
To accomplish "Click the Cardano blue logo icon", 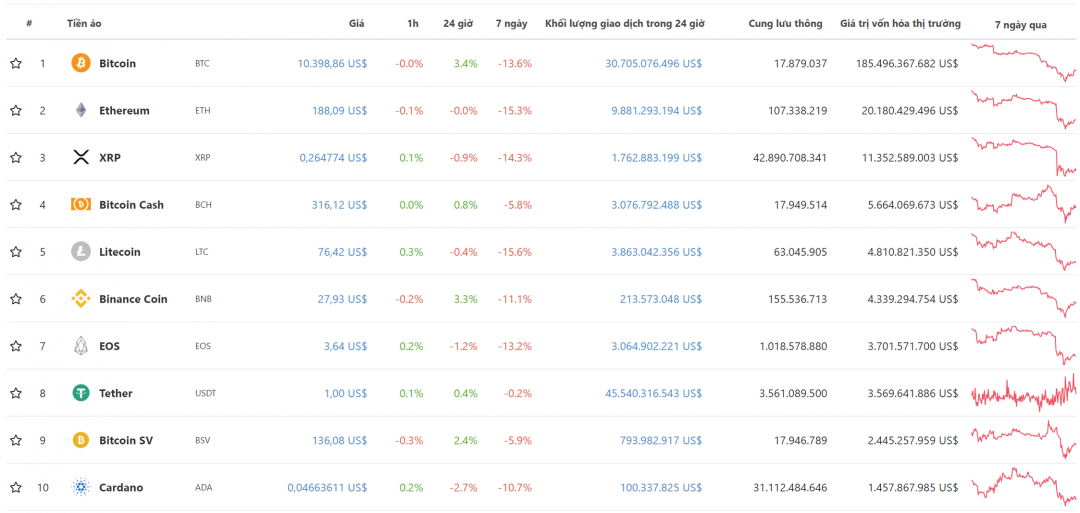I will click(x=81, y=488).
